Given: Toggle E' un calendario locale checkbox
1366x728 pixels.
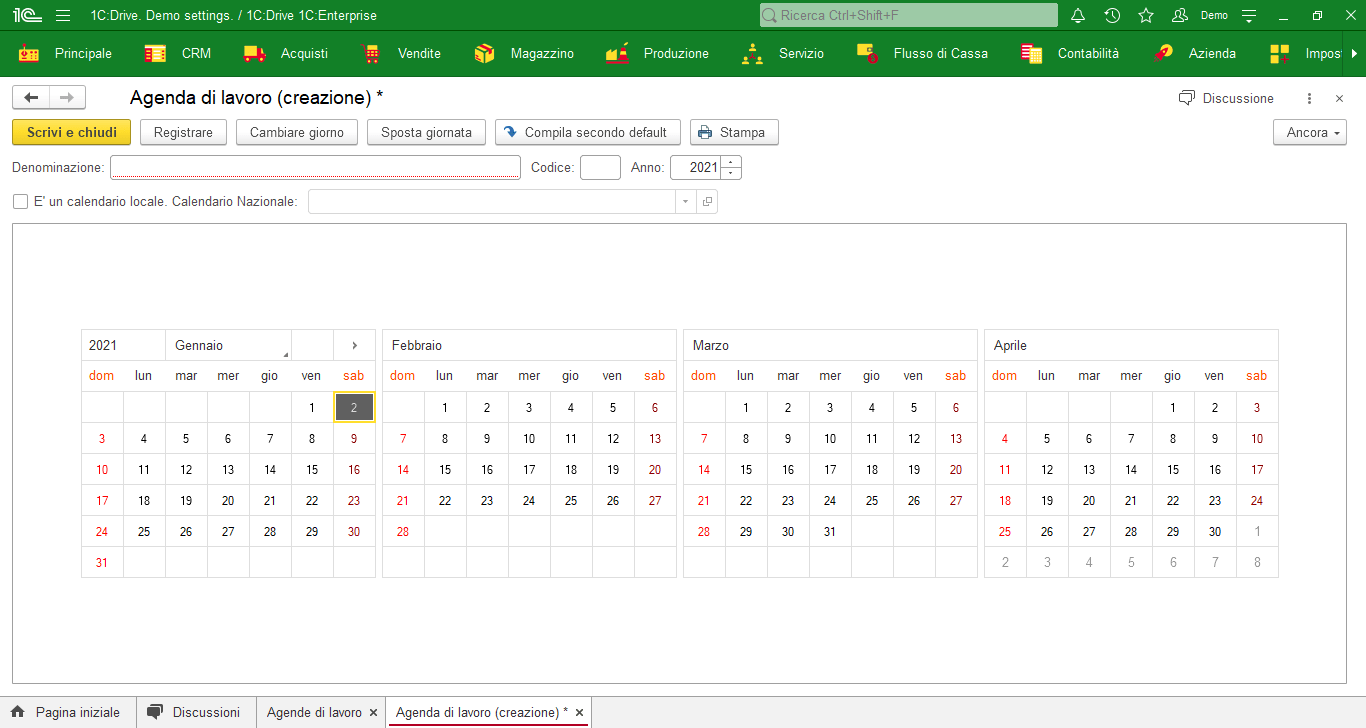Looking at the screenshot, I should [20, 202].
